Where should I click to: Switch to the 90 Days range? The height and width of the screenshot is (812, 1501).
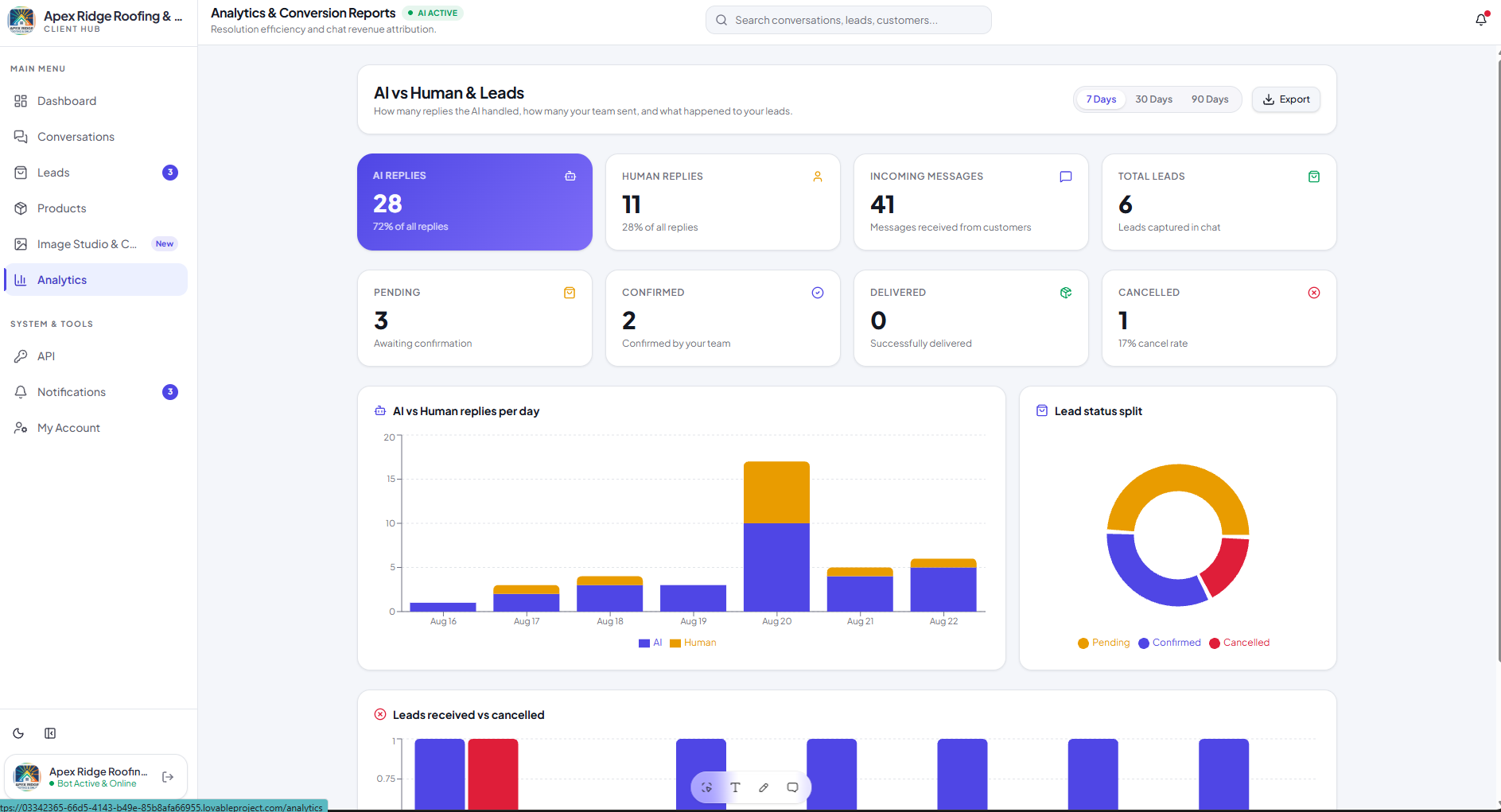(x=1210, y=99)
